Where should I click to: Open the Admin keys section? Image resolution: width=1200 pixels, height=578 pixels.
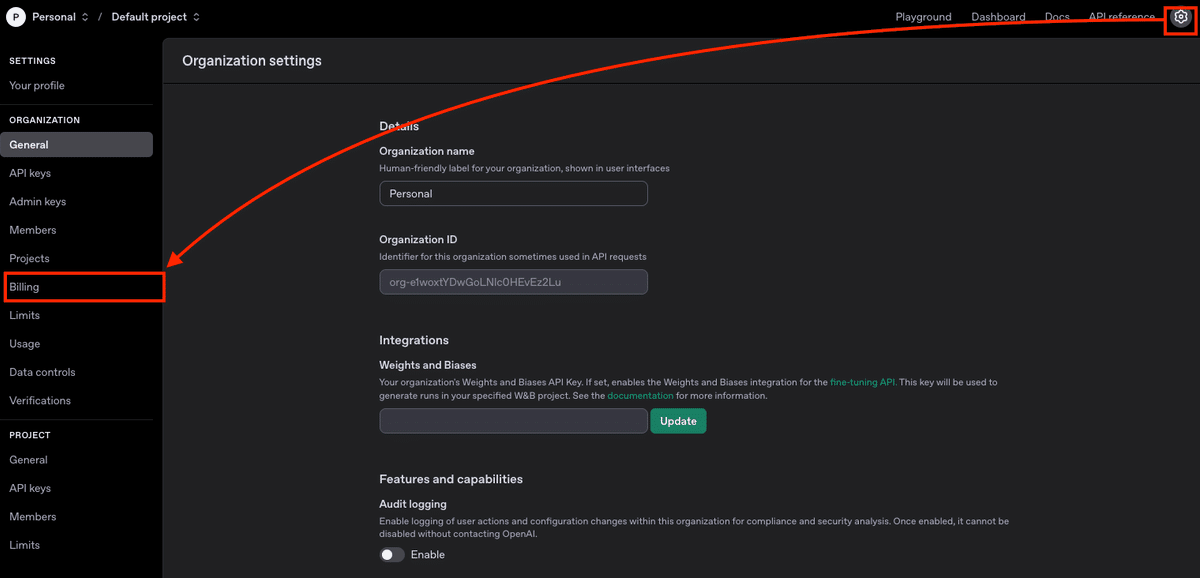click(x=38, y=202)
